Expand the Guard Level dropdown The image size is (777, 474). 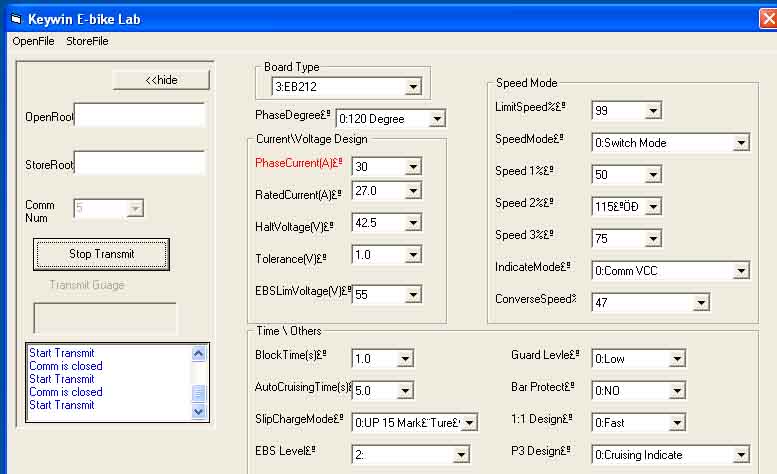(677, 359)
